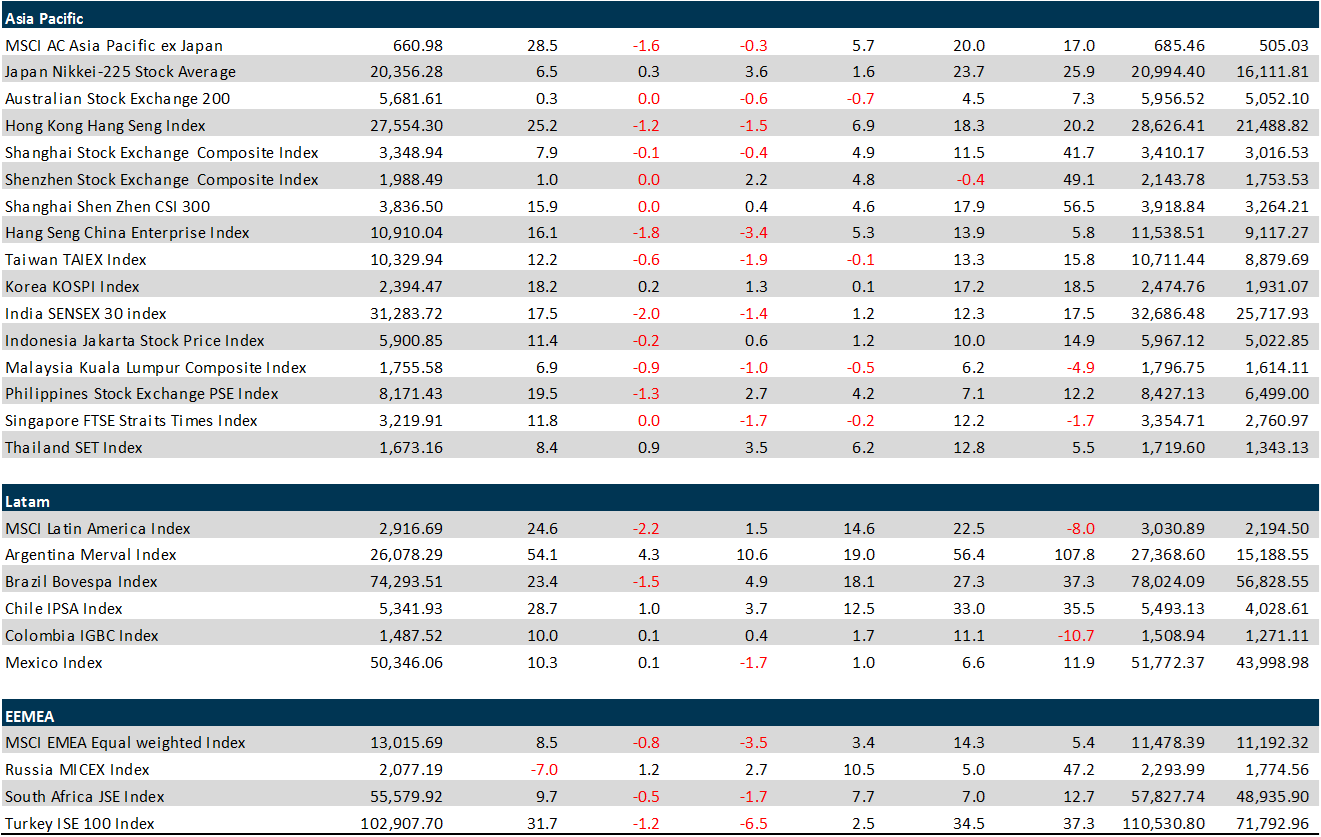1321x837 pixels.
Task: Click Indonesia Jakarta Stock Price Index label
Action: 135,341
